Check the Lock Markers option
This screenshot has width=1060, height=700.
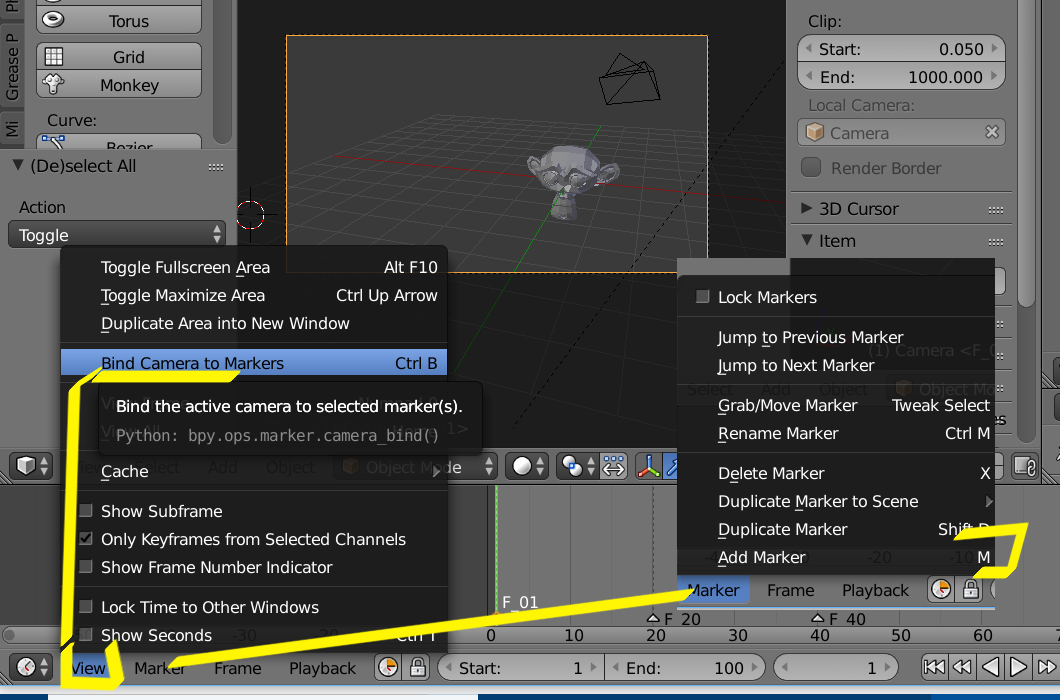703,296
